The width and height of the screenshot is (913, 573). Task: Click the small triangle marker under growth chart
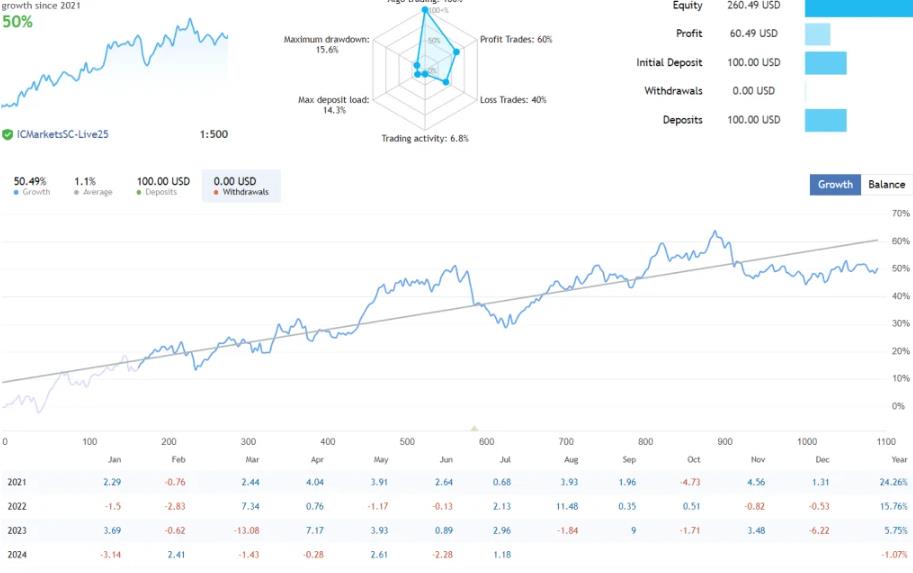point(474,428)
